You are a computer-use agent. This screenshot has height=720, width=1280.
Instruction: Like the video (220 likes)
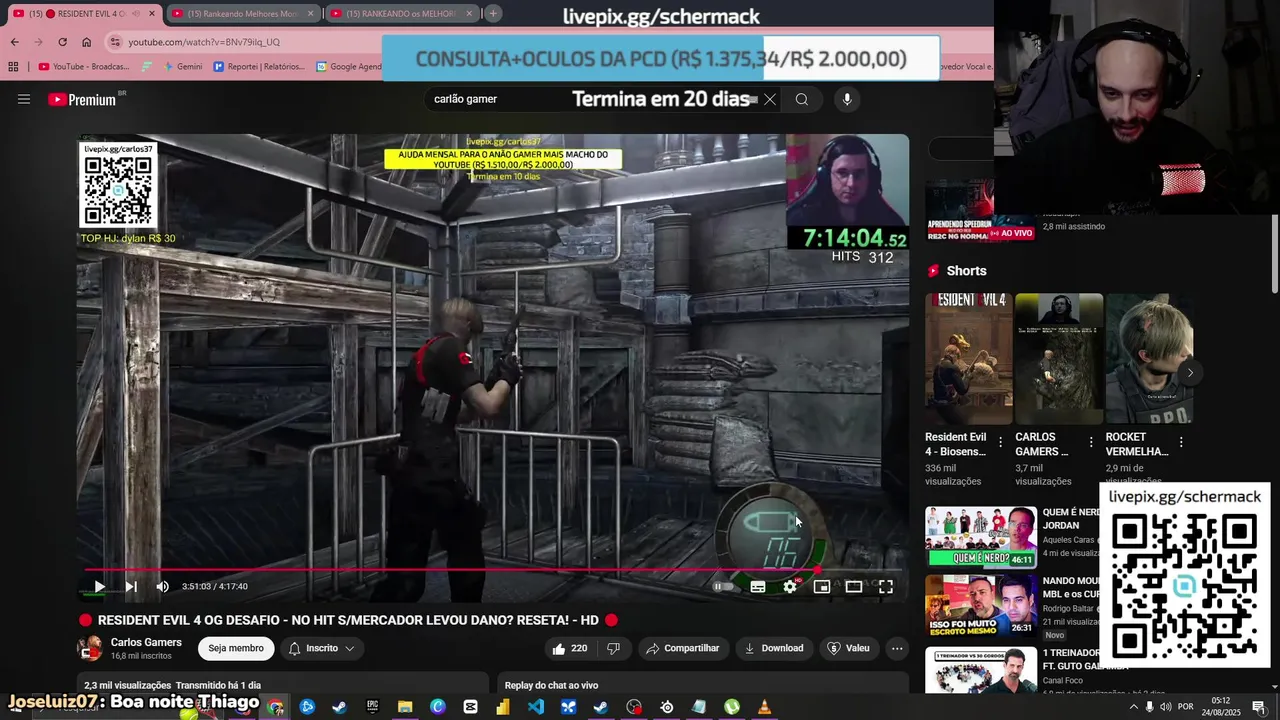coord(570,648)
